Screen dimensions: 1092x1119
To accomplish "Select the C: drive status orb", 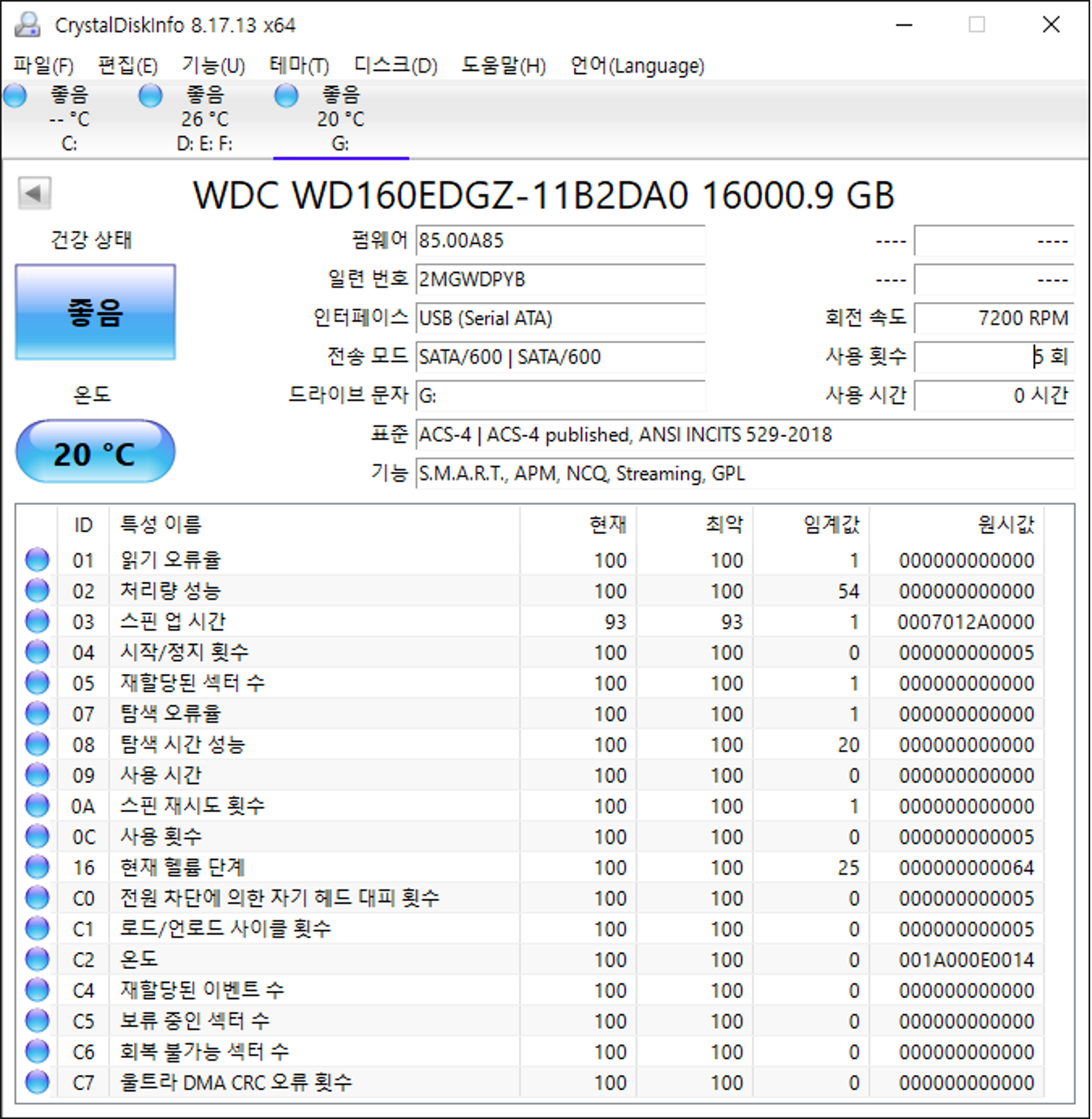I will click(15, 96).
